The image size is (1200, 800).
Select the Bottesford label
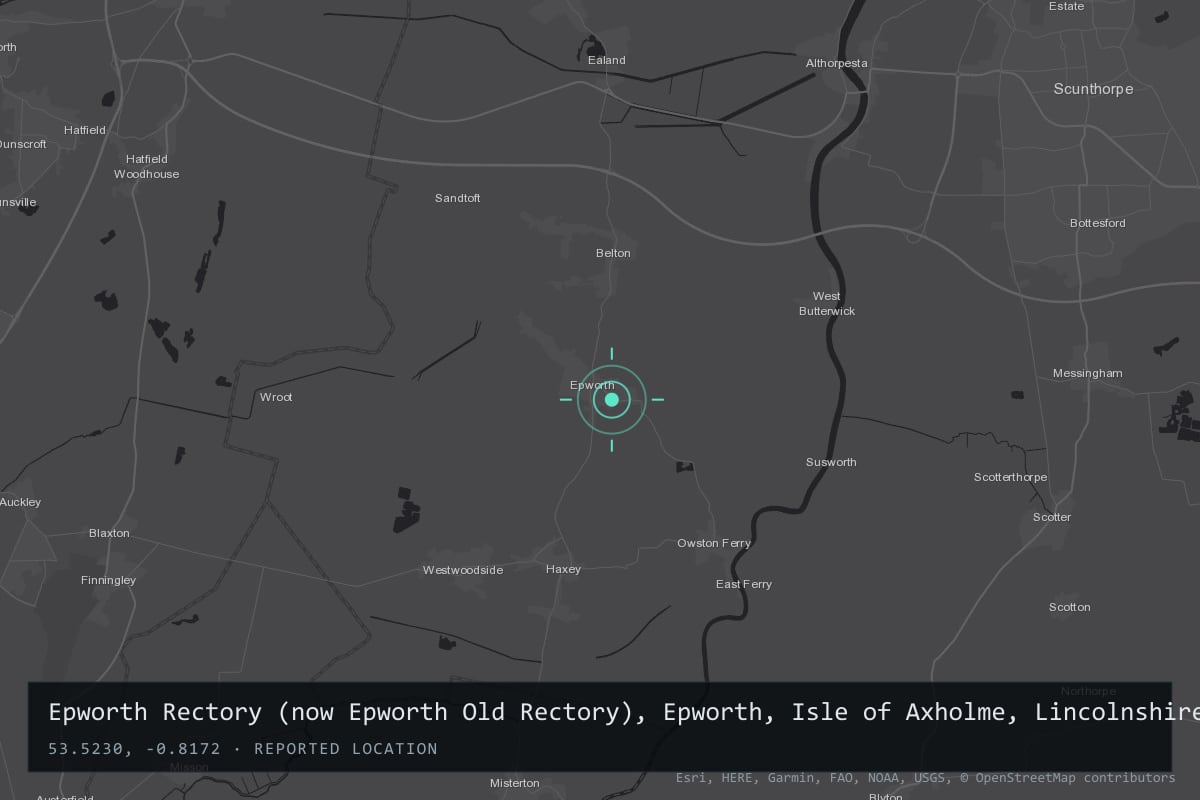[1097, 223]
